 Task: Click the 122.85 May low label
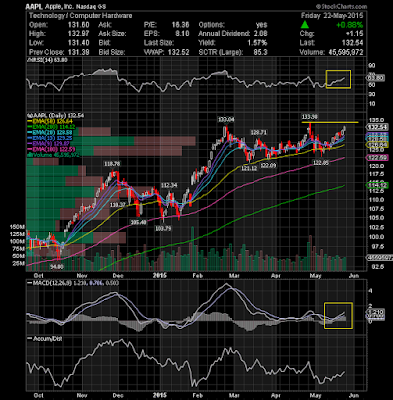(x=321, y=163)
